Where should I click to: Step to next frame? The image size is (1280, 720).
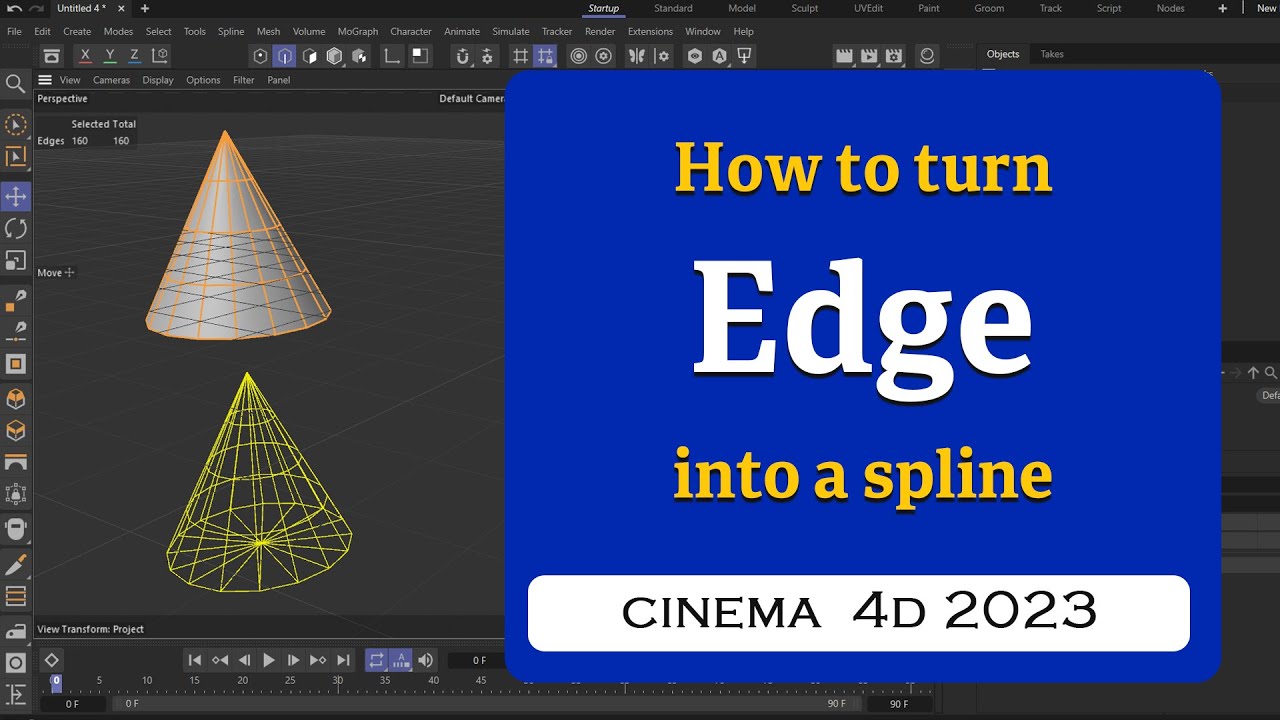click(x=293, y=660)
